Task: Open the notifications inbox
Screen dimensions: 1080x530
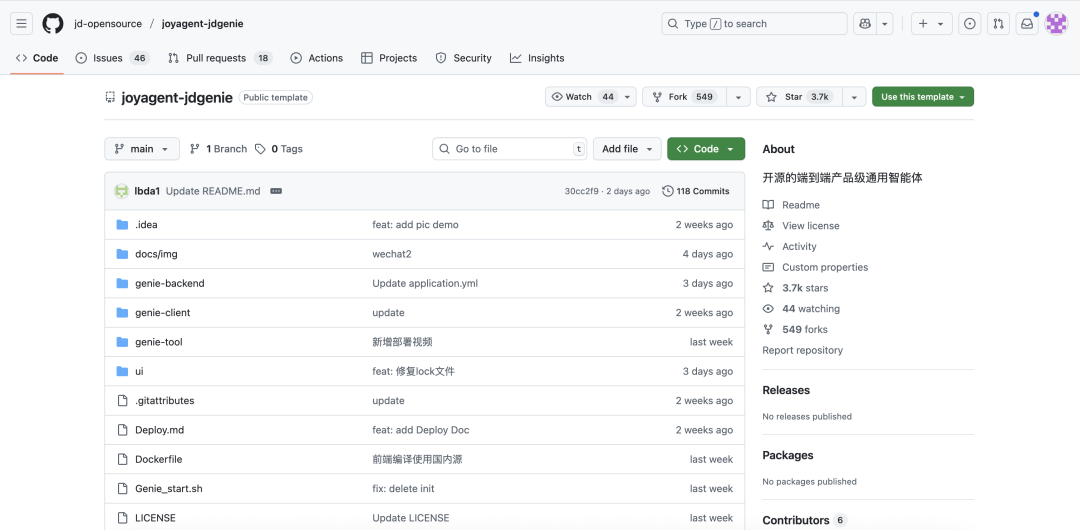Action: click(x=1027, y=23)
